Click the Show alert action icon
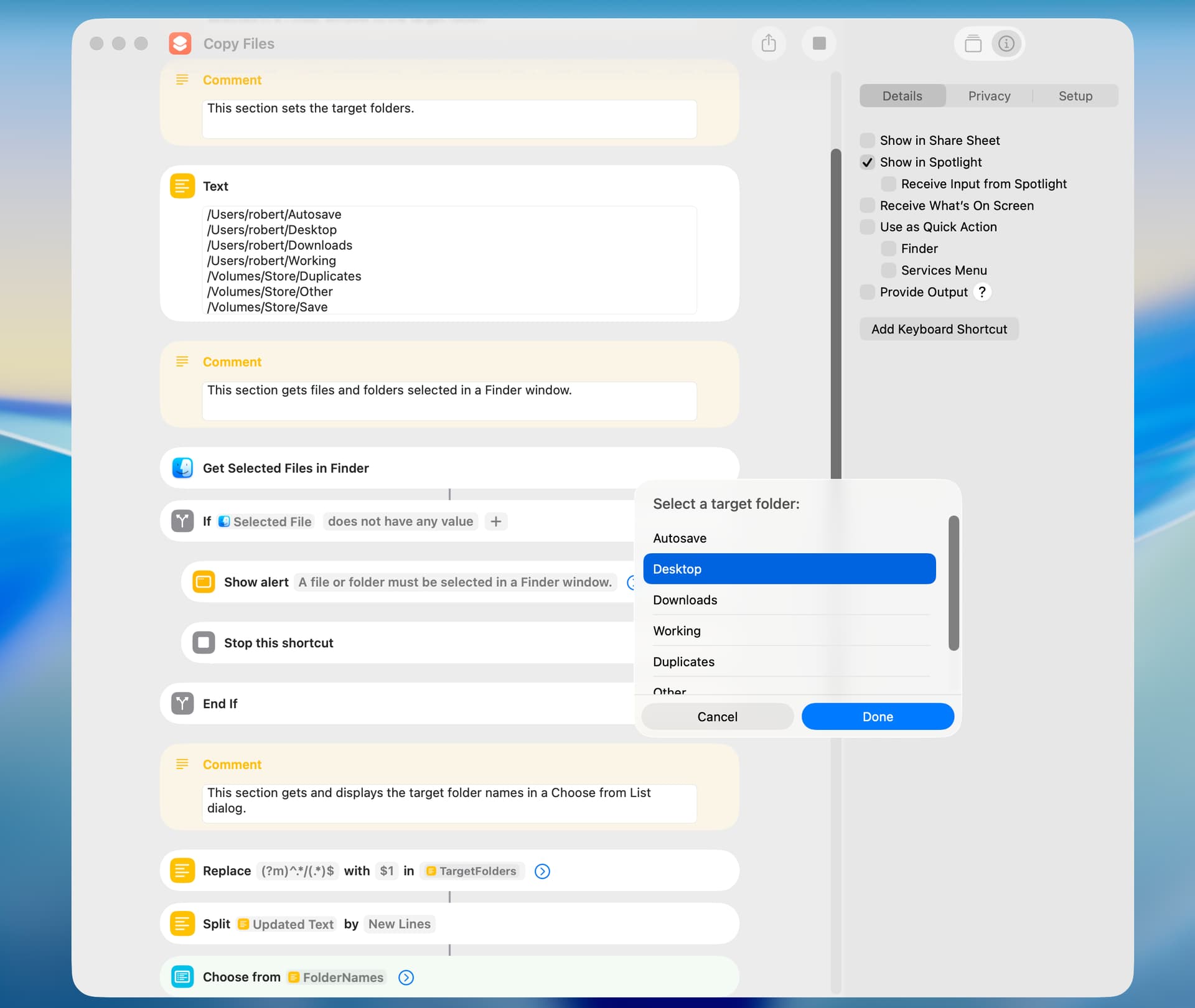Viewport: 1195px width, 1008px height. [204, 582]
